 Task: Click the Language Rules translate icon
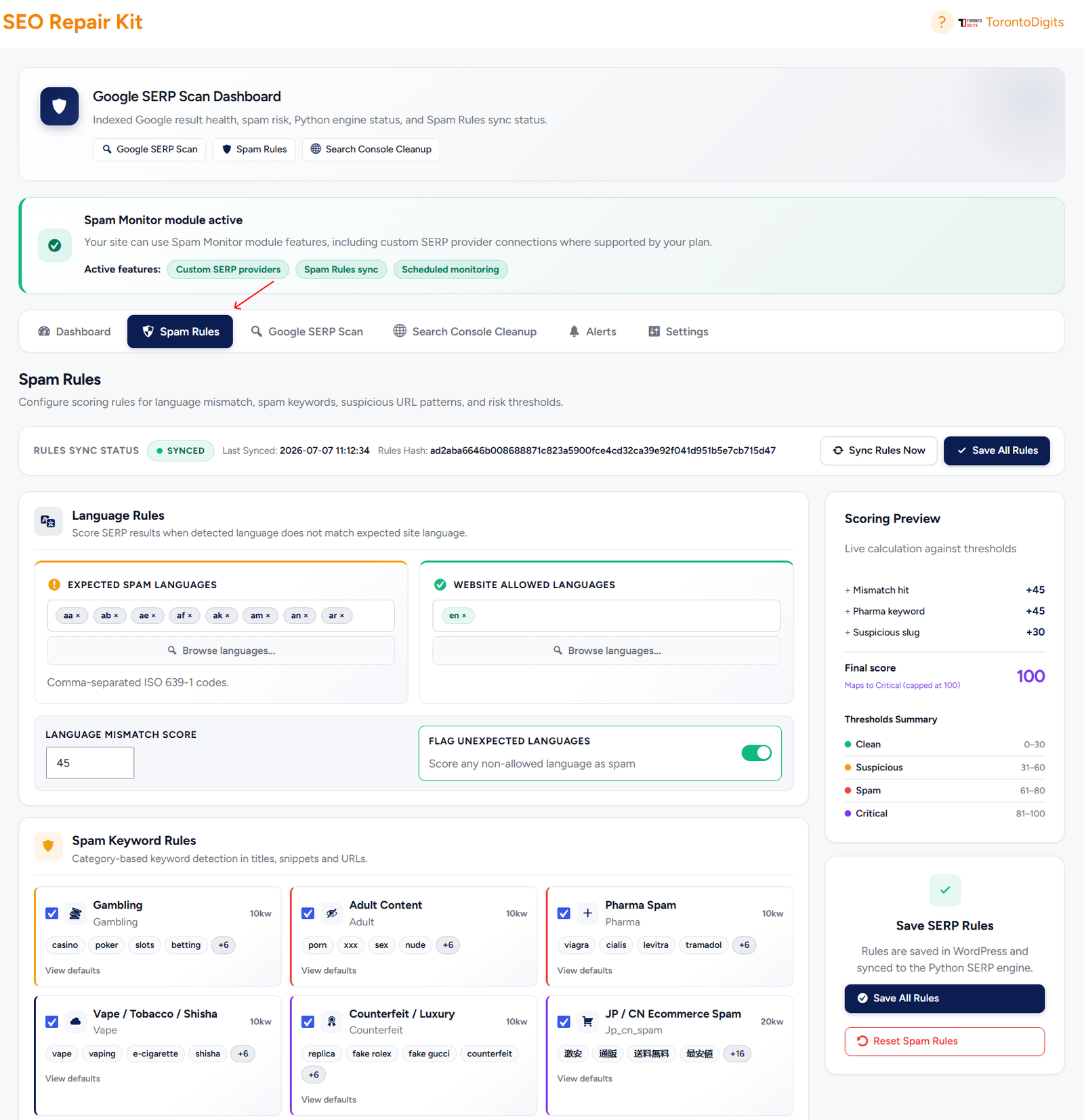[48, 521]
